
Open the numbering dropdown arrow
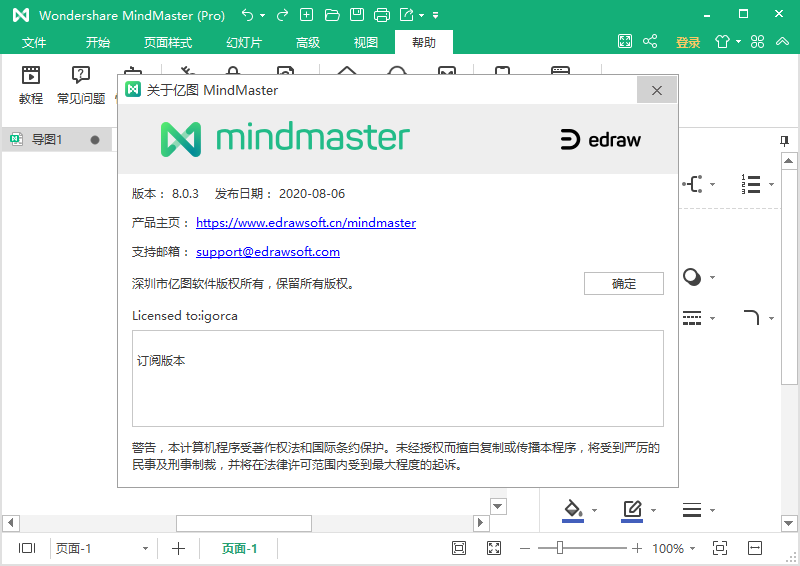[x=771, y=184]
